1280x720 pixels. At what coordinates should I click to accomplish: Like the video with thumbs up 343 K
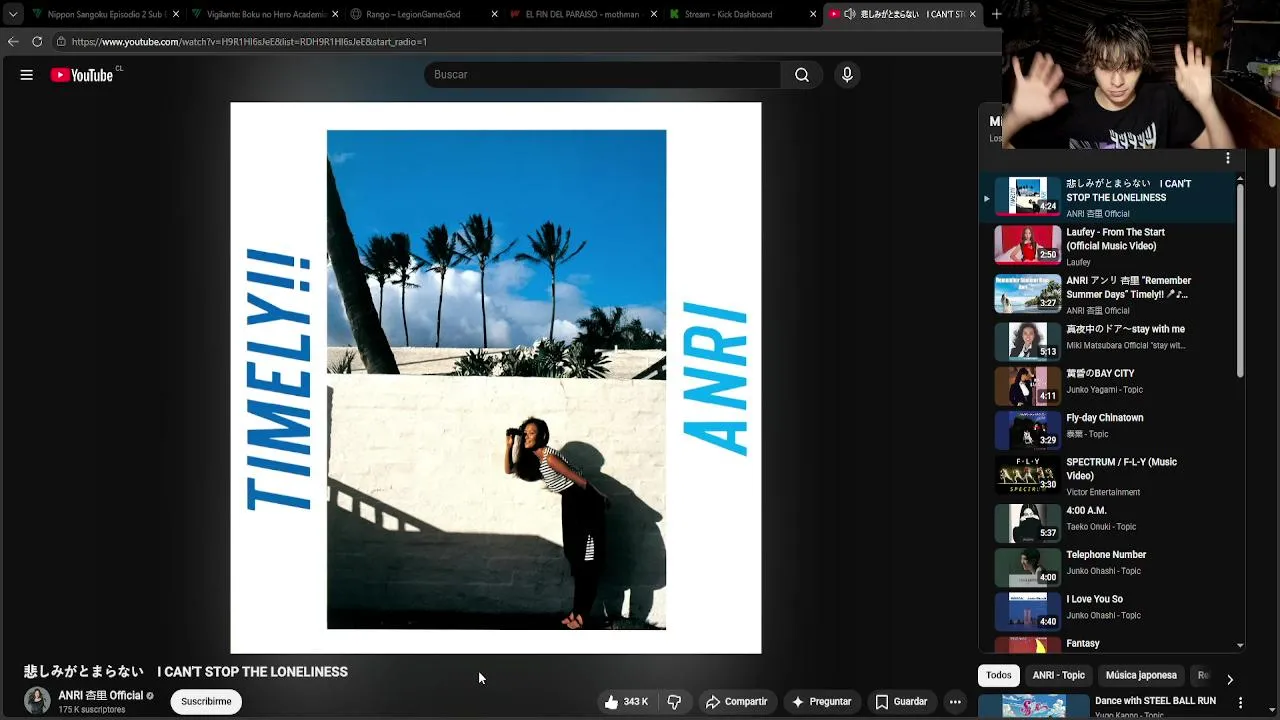click(x=628, y=702)
